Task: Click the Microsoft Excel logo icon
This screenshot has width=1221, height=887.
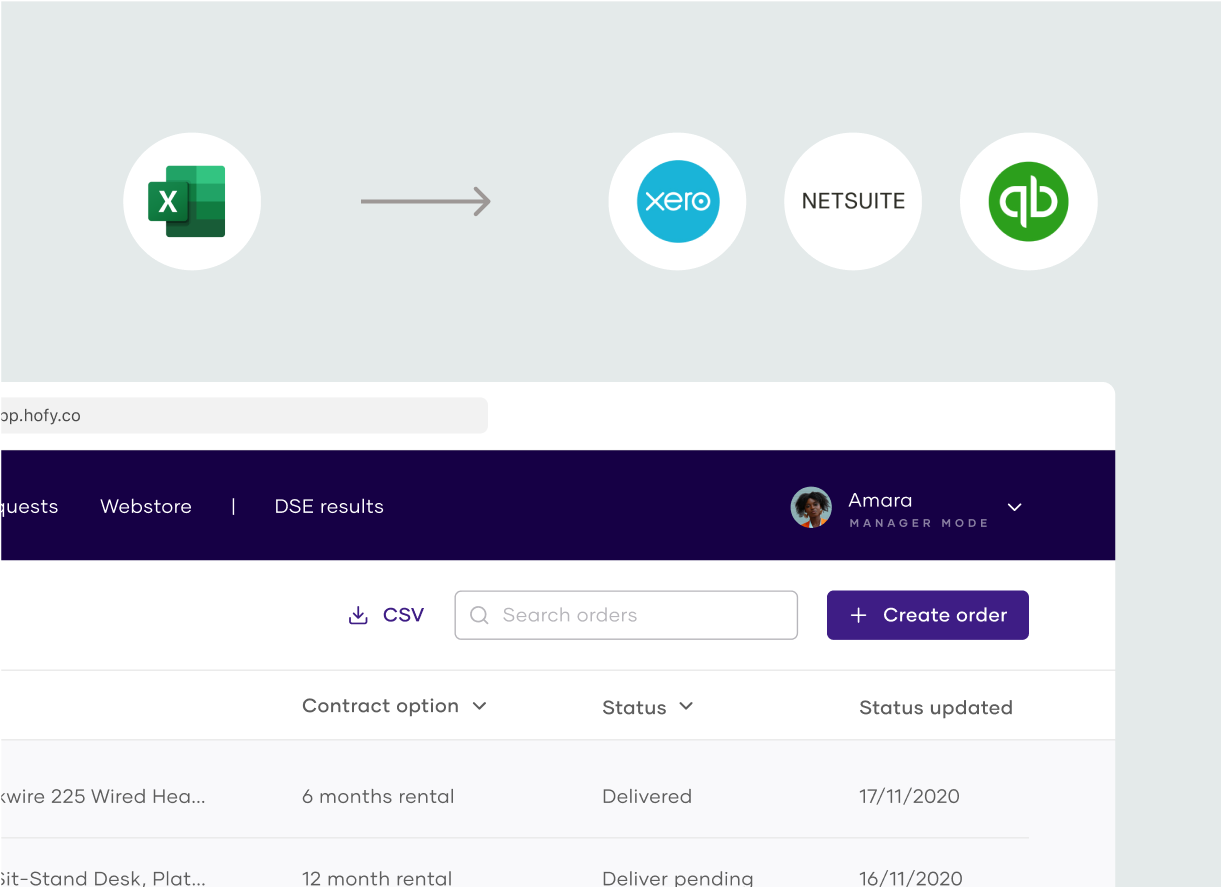Action: [187, 201]
